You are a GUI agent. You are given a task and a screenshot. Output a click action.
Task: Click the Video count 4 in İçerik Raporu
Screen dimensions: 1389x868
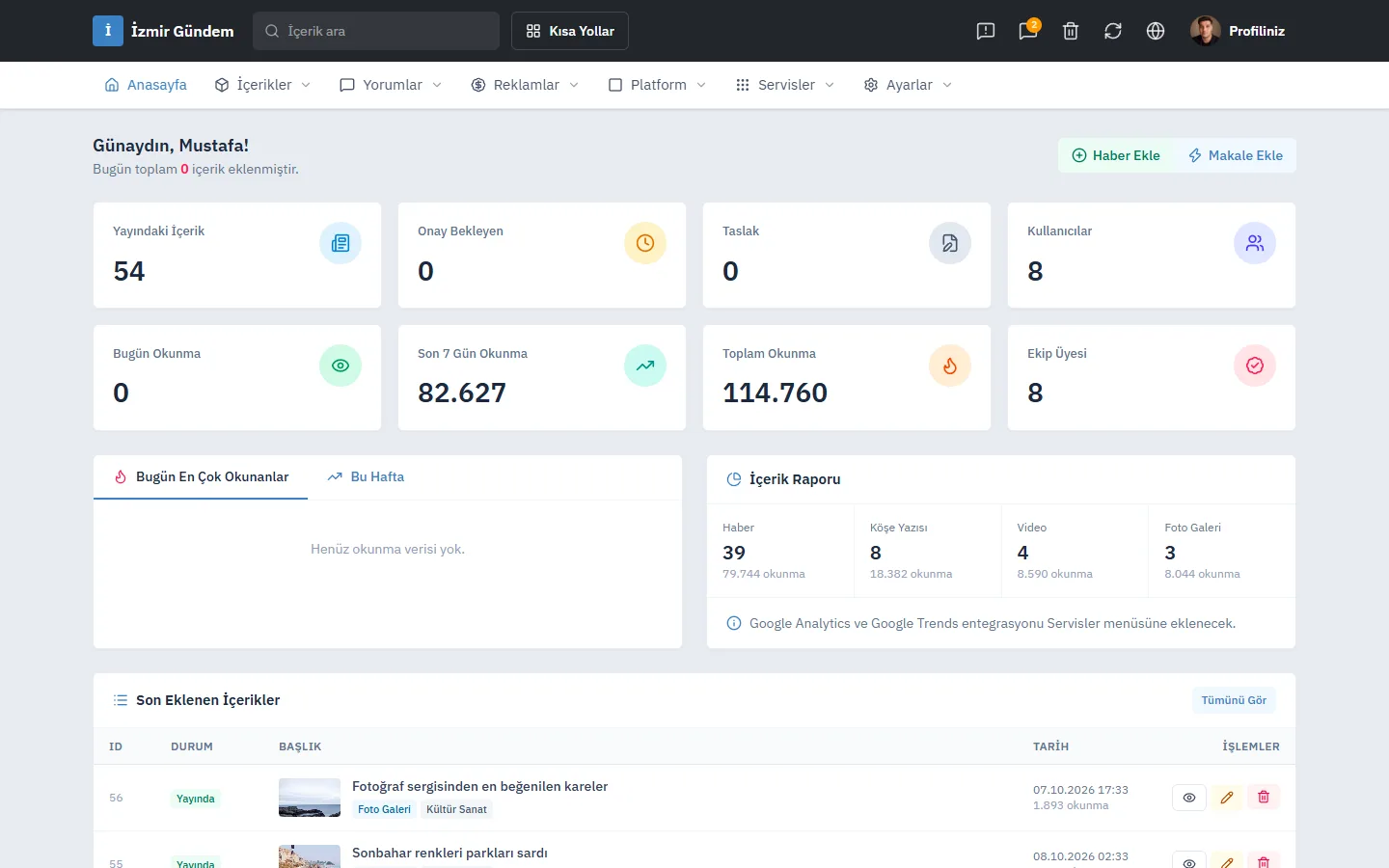click(1022, 553)
